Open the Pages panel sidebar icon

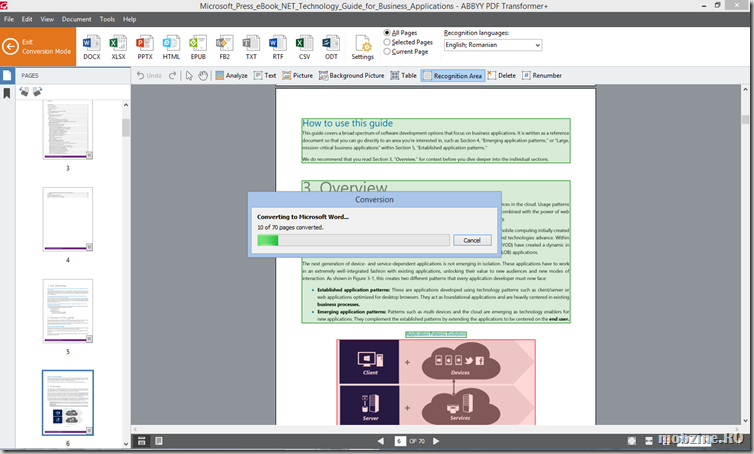click(7, 76)
